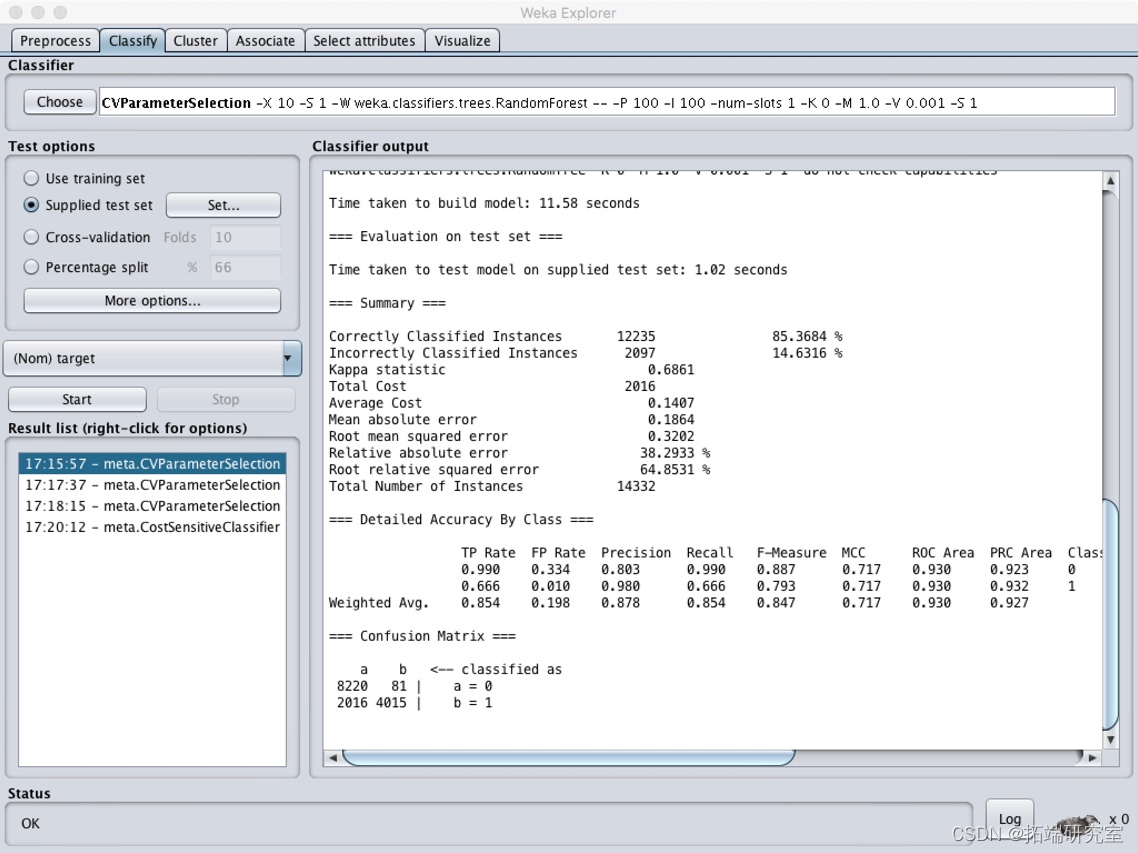Click the Stop button
The image size is (1138, 853).
(x=226, y=399)
